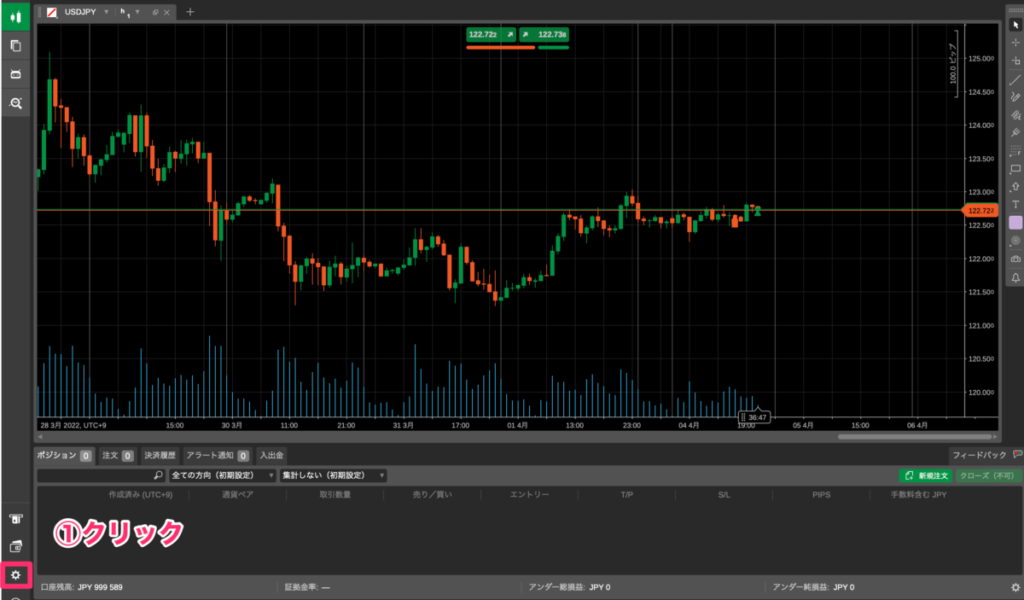Open the Copy section in left sidebar
The height and width of the screenshot is (600, 1024).
pos(16,46)
